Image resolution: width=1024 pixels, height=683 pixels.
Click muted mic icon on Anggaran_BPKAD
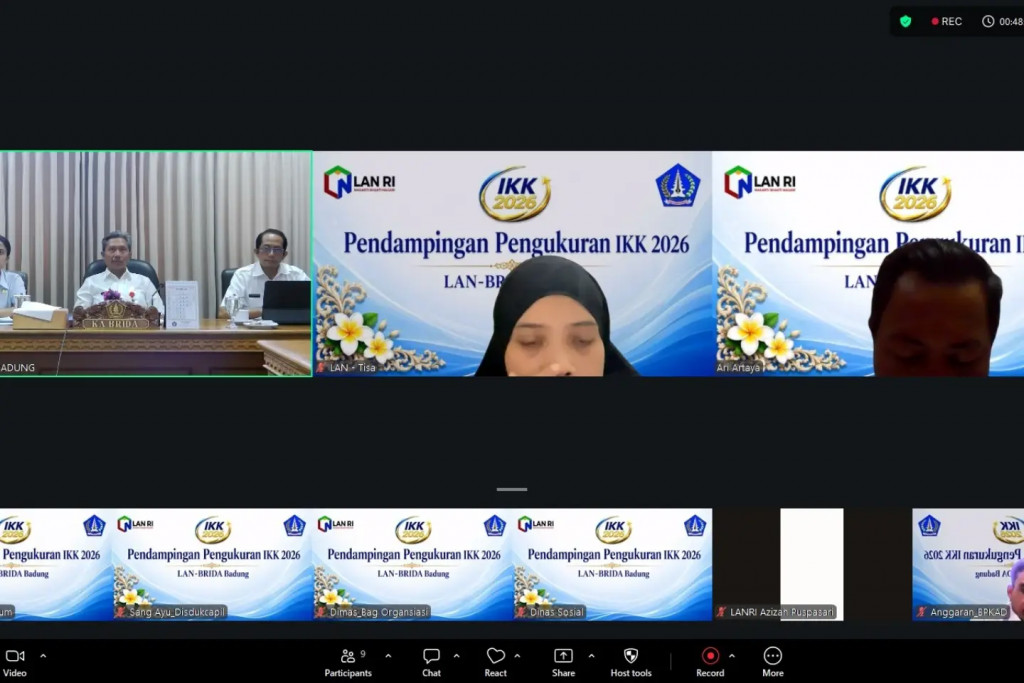[x=921, y=612]
